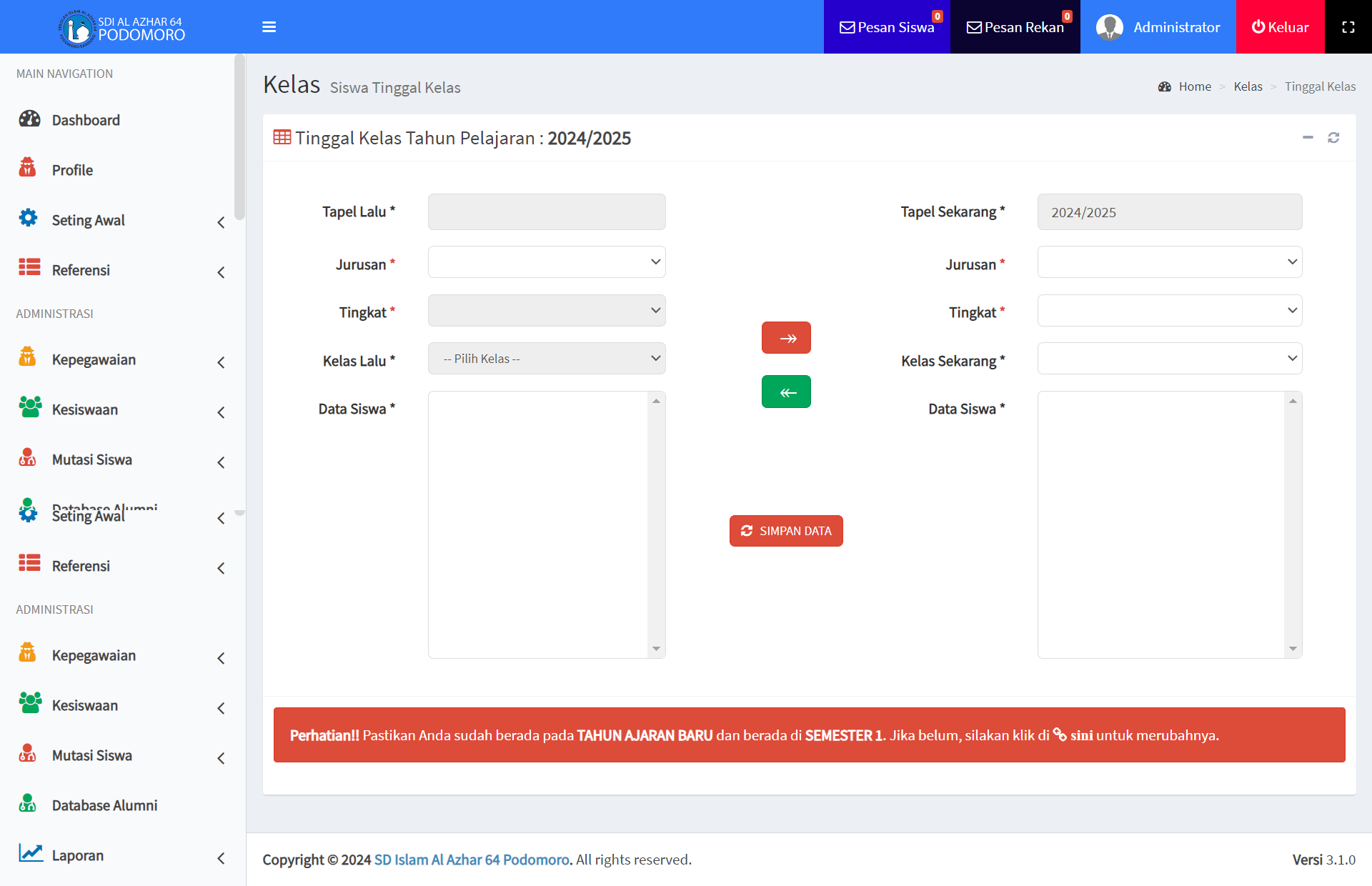This screenshot has width=1372, height=886.
Task: Open Pesan Rekan messages
Action: pos(1015,27)
